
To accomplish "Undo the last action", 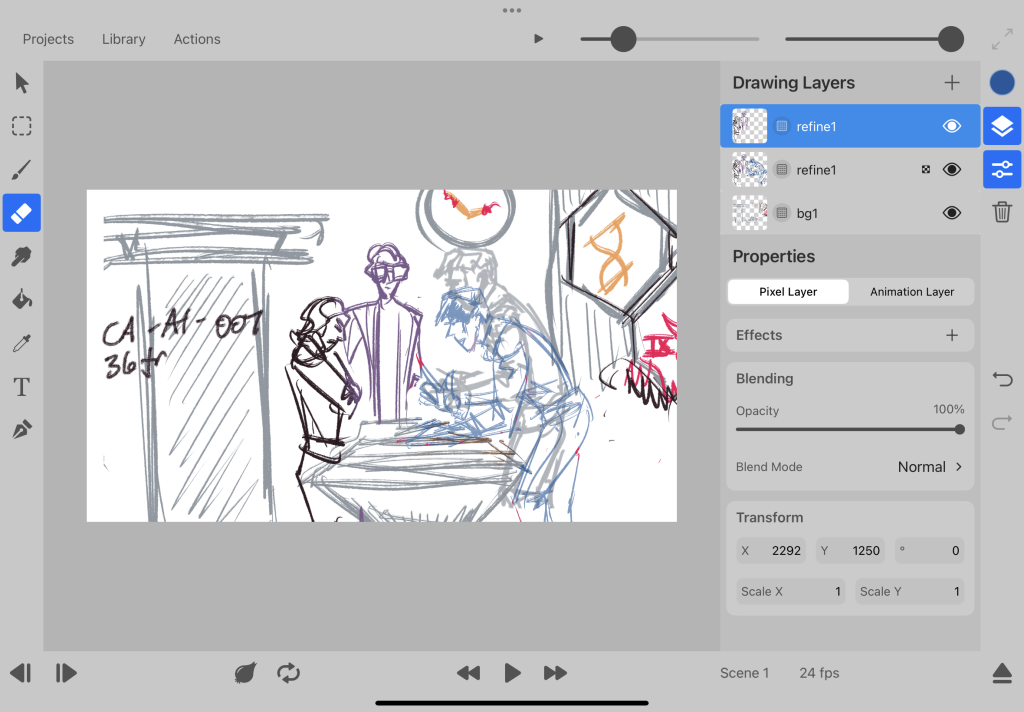I will pyautogui.click(x=1002, y=379).
